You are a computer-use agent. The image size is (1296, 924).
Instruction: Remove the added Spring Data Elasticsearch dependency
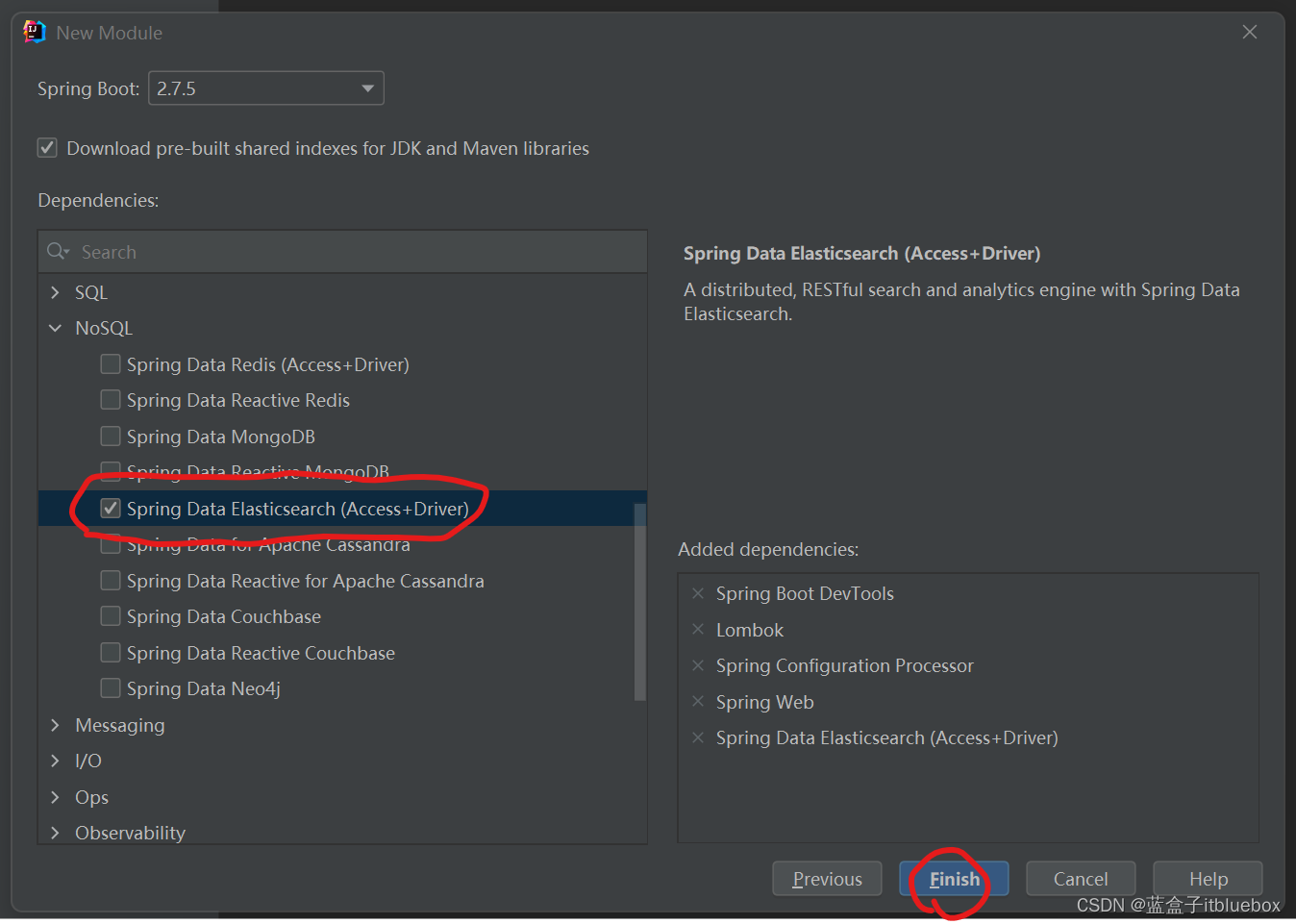pos(698,737)
